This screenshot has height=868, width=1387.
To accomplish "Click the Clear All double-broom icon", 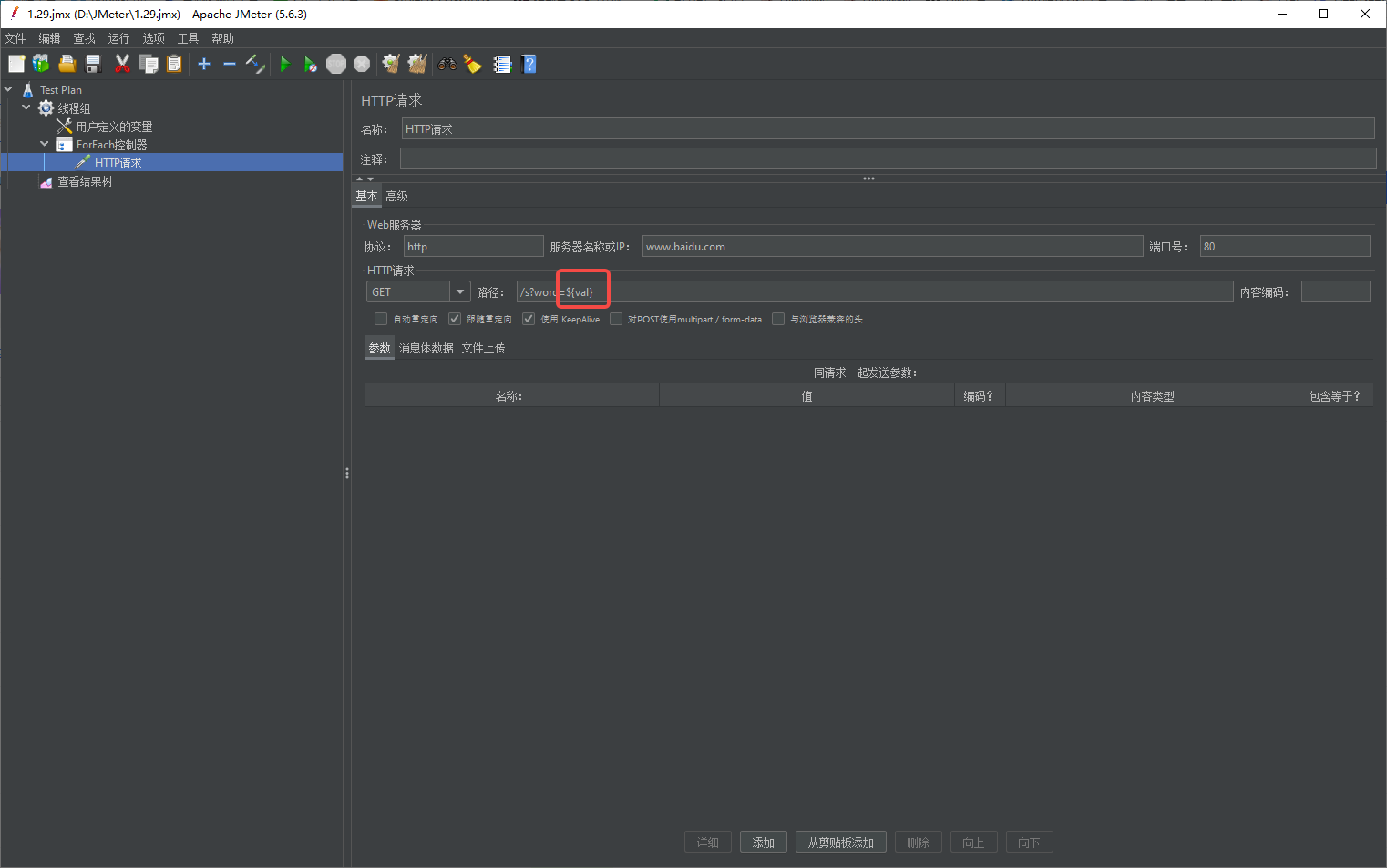I will (x=417, y=64).
